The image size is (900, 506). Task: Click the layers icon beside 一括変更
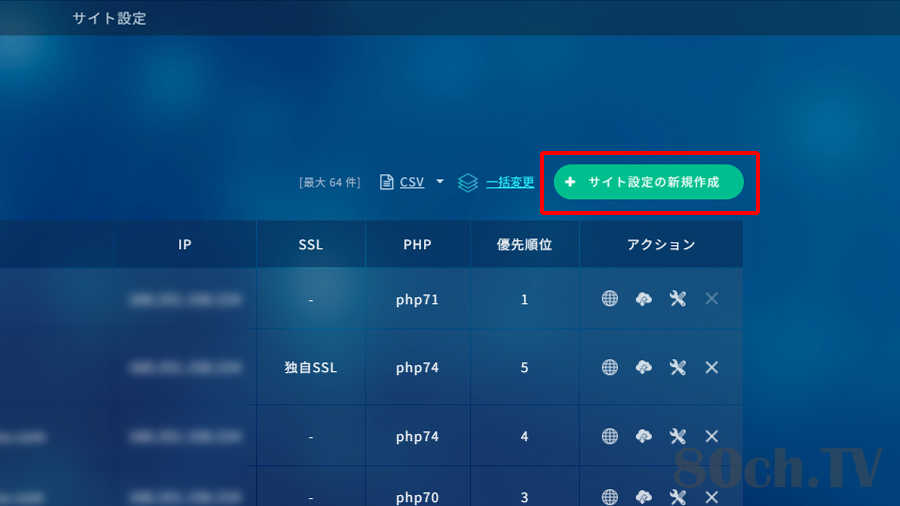tap(468, 183)
